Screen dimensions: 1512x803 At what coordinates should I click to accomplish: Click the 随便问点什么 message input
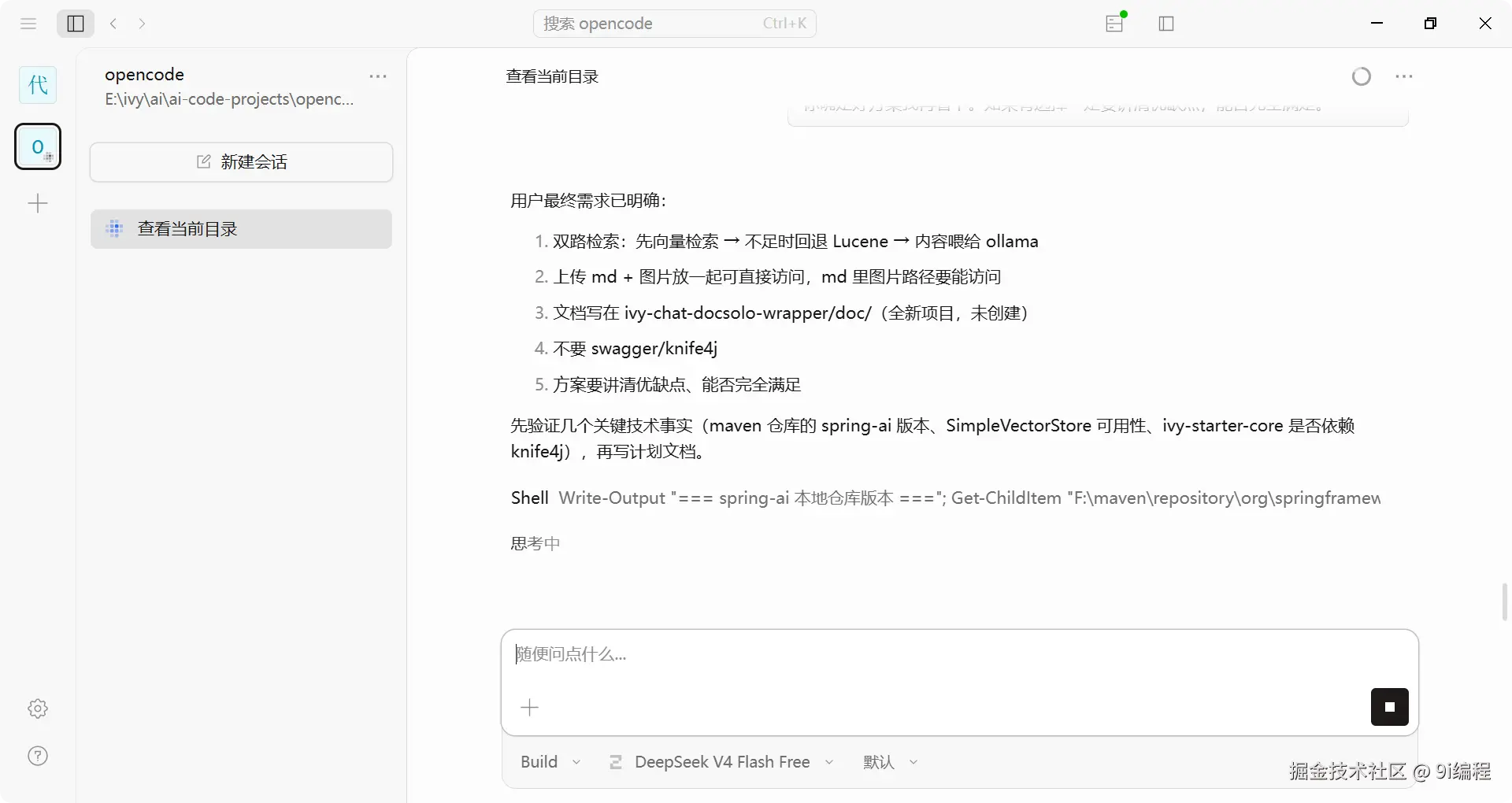click(959, 654)
